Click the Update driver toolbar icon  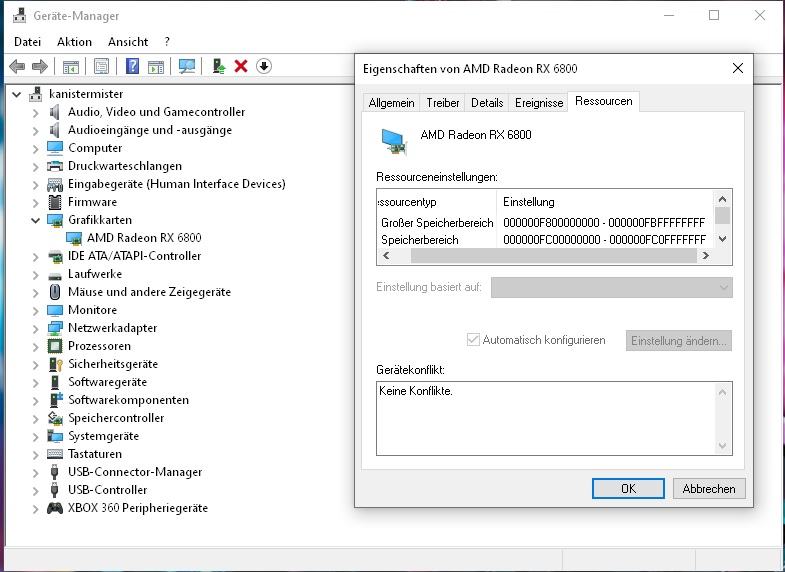(x=219, y=66)
